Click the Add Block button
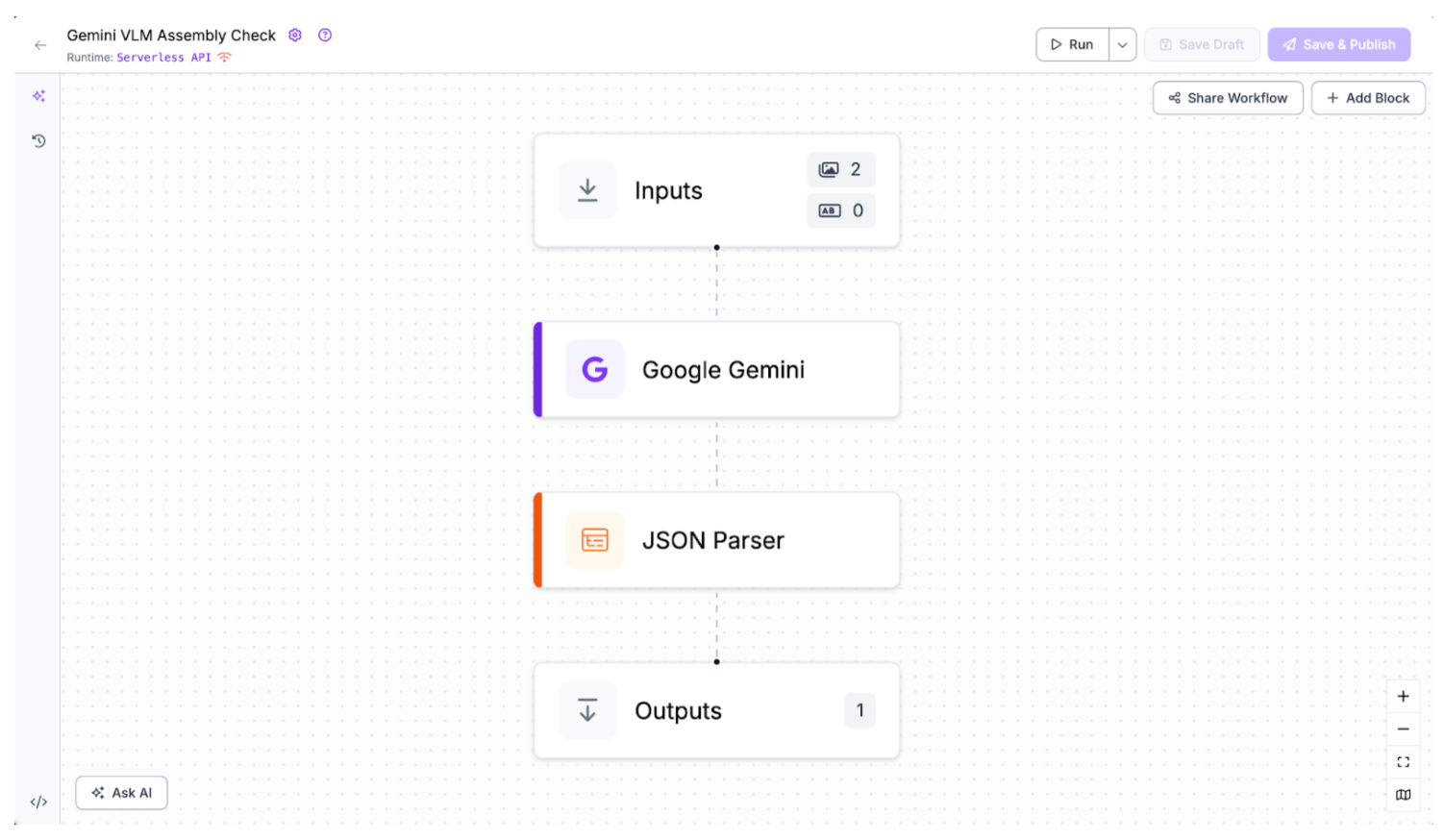The width and height of the screenshot is (1444, 840). coord(1367,98)
